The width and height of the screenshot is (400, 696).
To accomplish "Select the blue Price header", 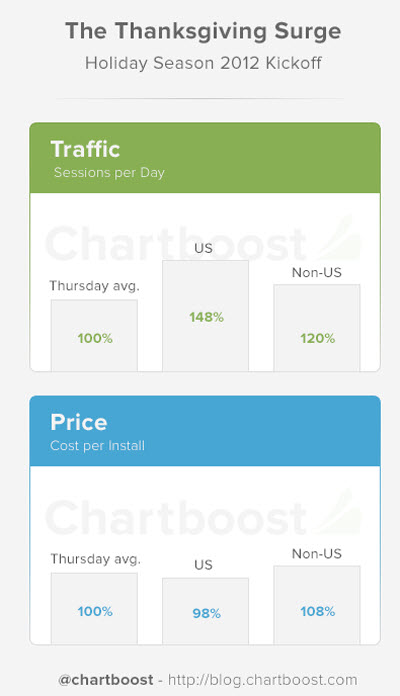I will [205, 431].
